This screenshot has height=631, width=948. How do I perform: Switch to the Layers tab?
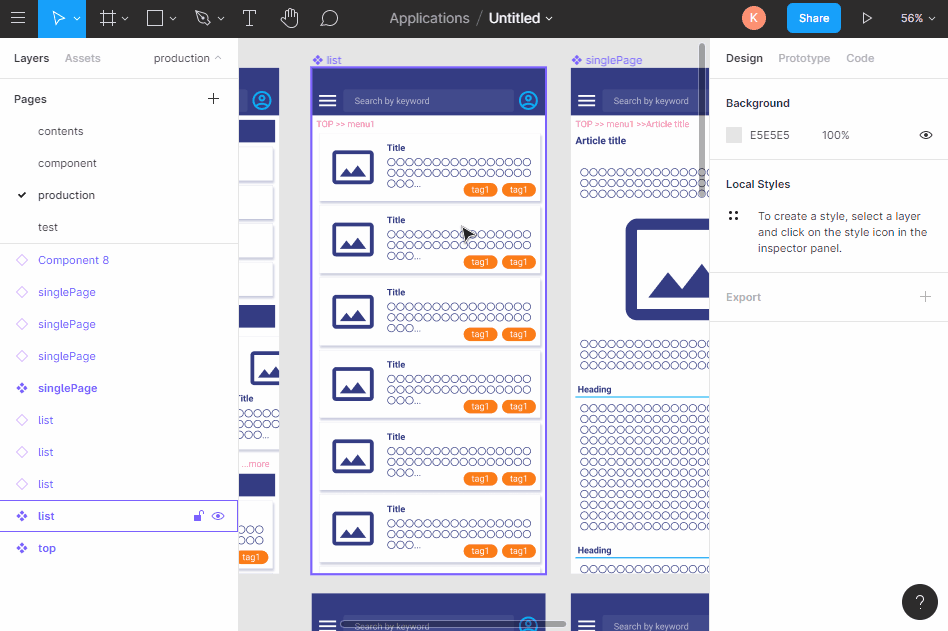[31, 58]
